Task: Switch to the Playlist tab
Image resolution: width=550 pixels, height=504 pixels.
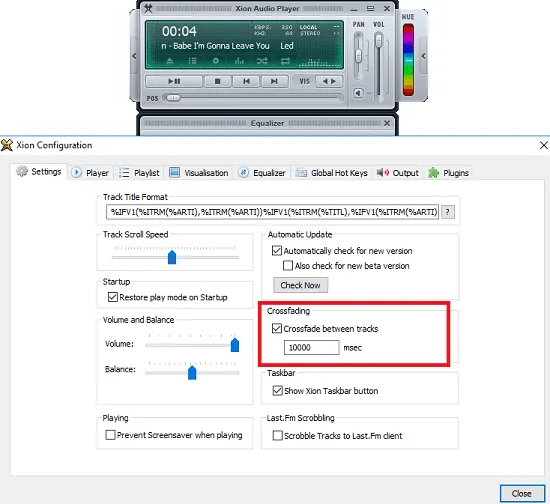Action: pos(139,173)
